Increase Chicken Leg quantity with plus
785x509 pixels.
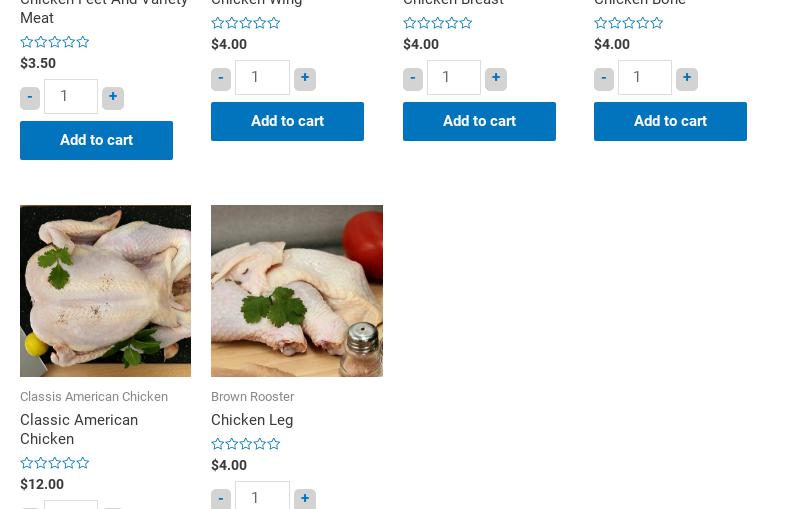[305, 498]
